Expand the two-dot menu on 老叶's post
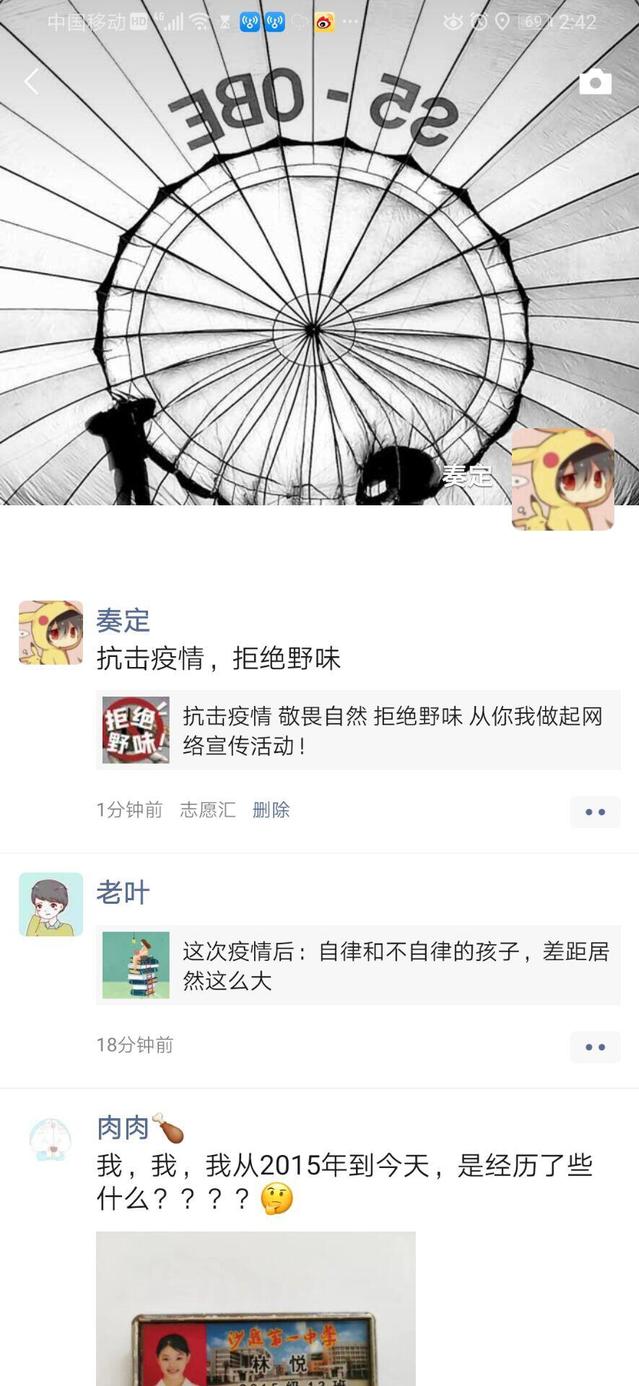This screenshot has width=639, height=1386. pyautogui.click(x=595, y=1047)
